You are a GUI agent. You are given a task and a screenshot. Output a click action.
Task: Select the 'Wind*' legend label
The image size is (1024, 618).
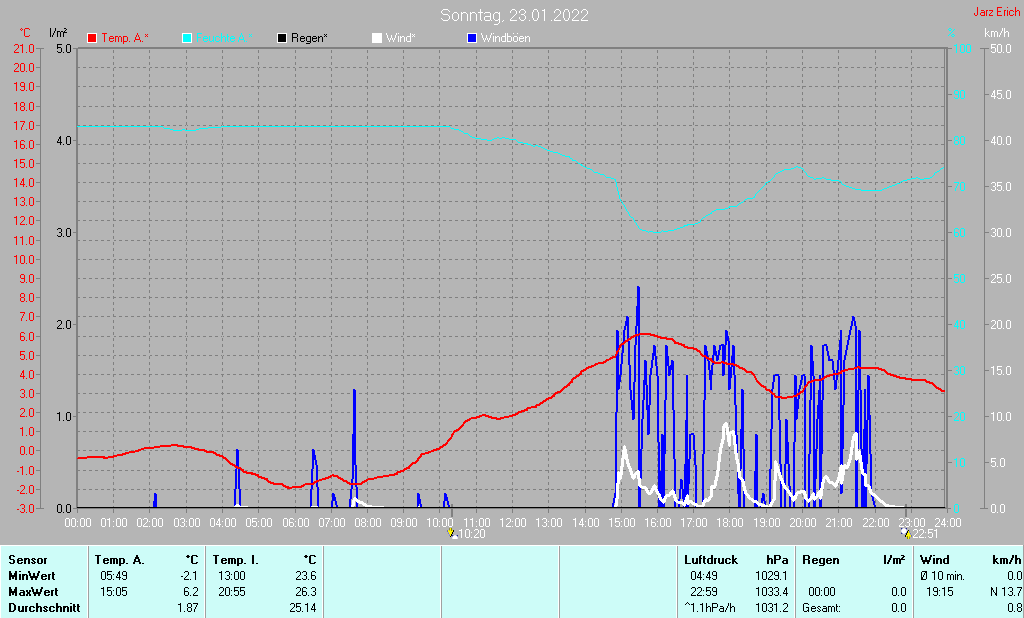(x=400, y=38)
